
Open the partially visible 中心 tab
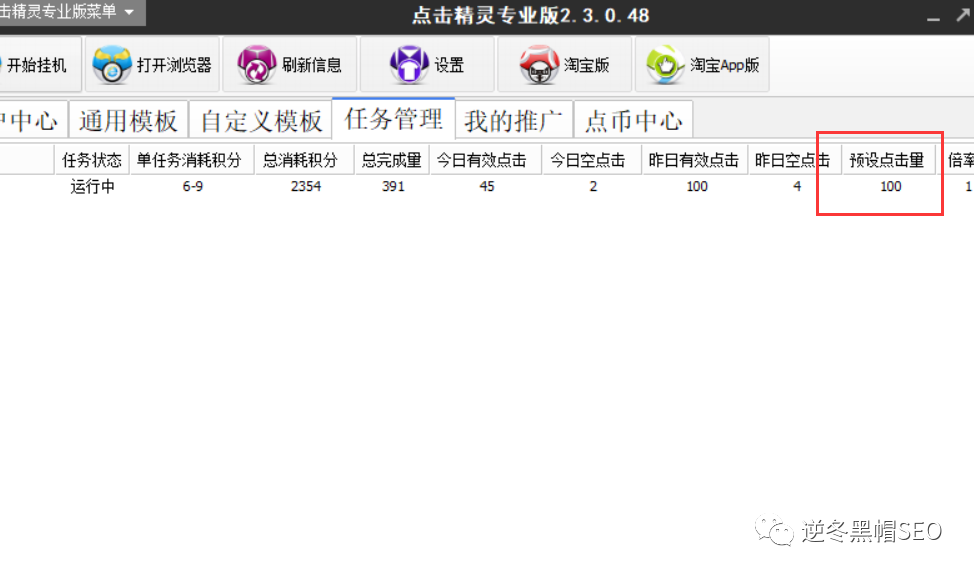click(32, 121)
